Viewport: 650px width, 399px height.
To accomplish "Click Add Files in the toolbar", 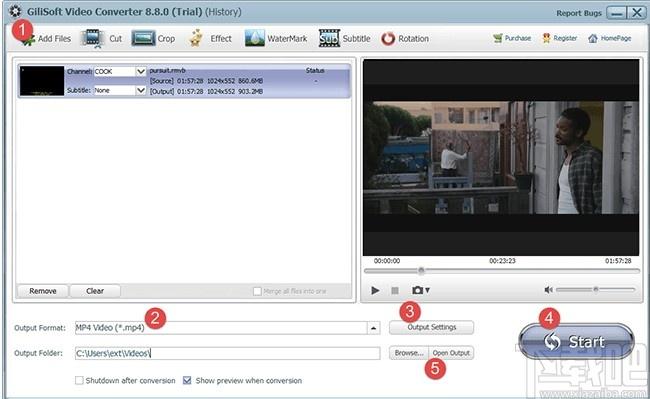I will tap(46, 39).
